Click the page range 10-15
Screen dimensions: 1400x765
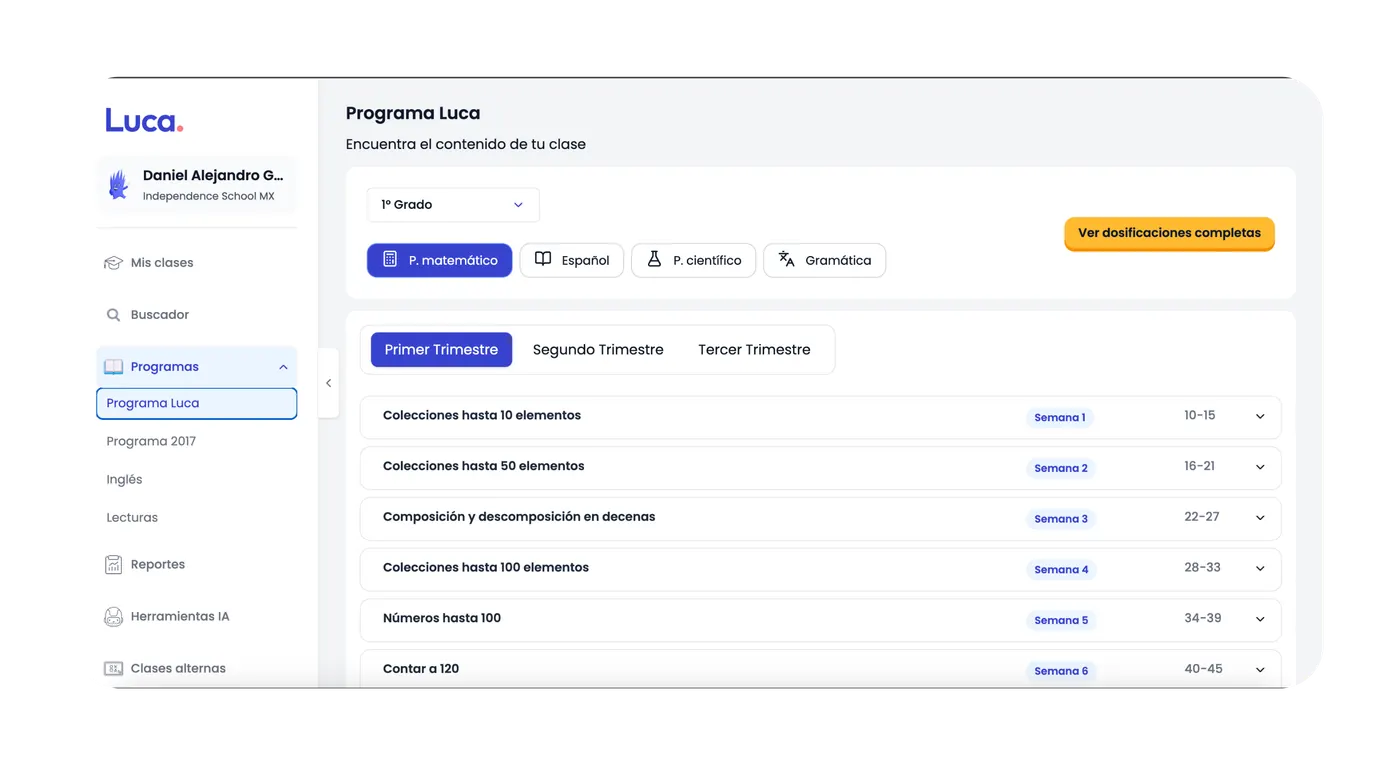tap(1200, 415)
